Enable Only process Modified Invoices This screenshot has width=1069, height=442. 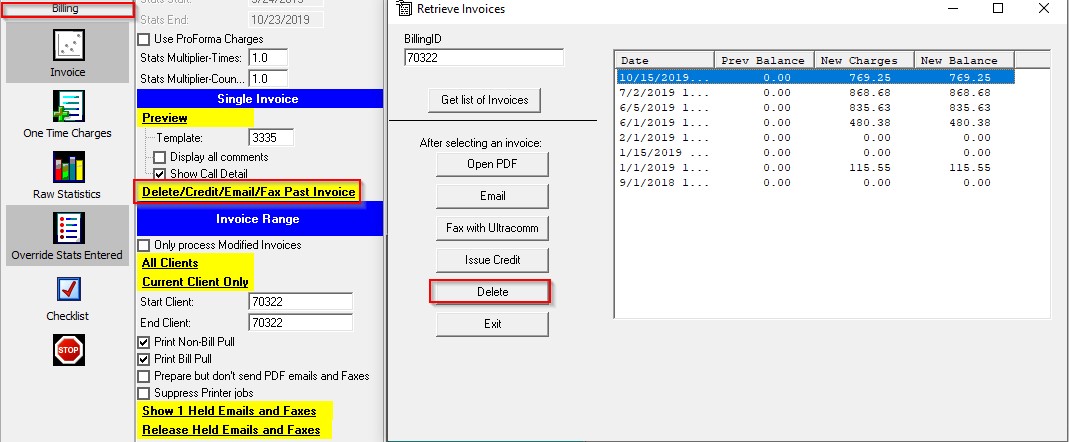[x=144, y=245]
